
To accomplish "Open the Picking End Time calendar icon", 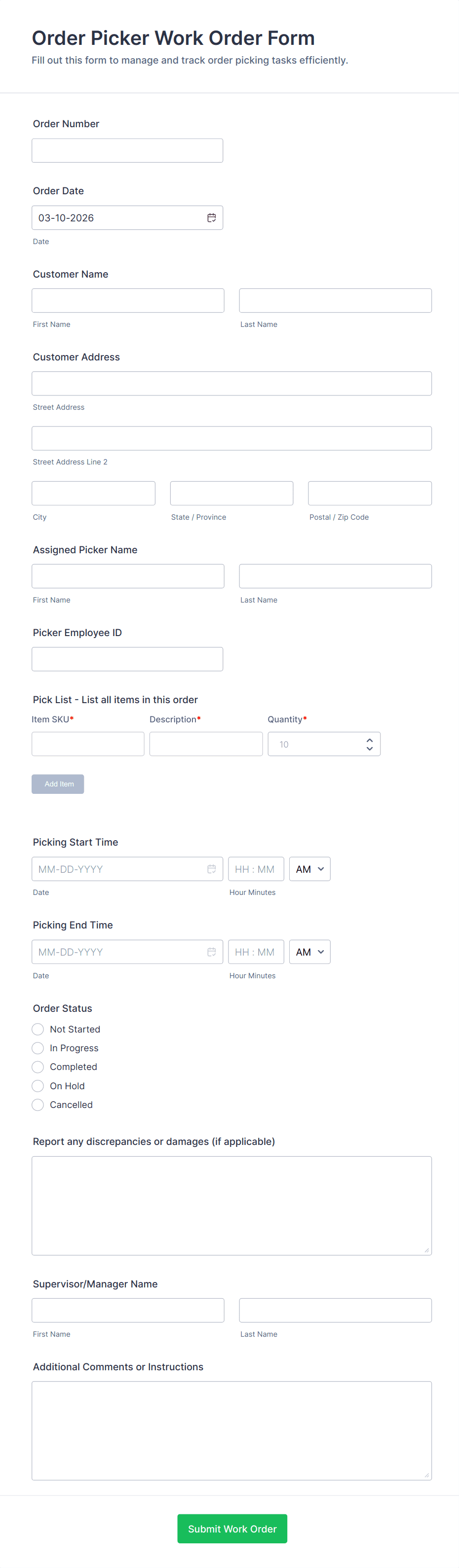I will (x=212, y=952).
